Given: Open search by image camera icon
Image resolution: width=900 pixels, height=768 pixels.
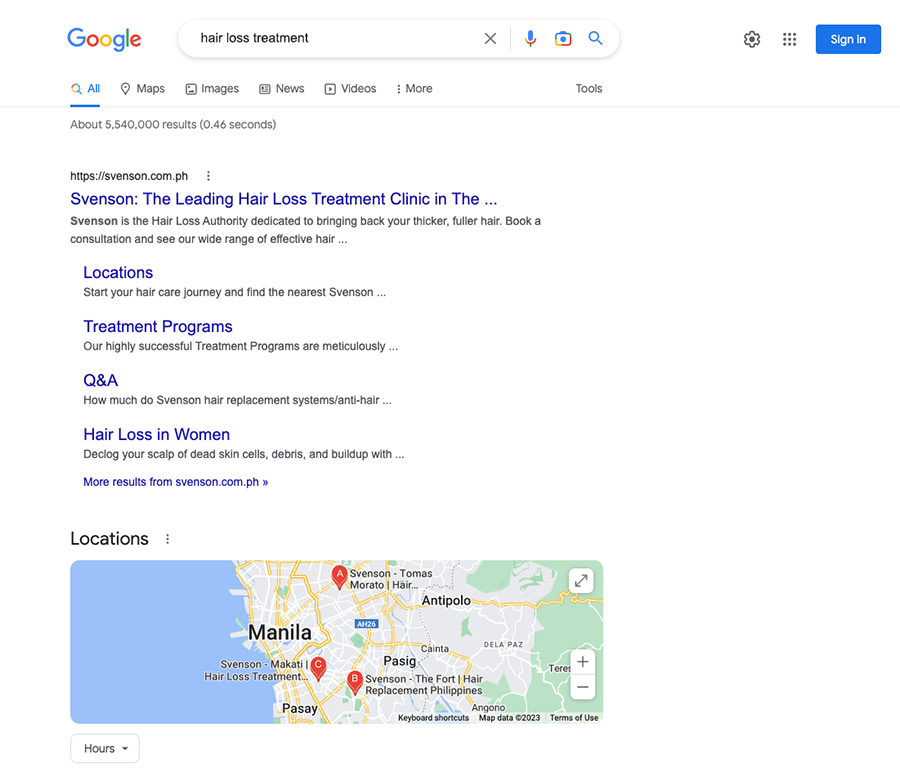Looking at the screenshot, I should point(563,38).
